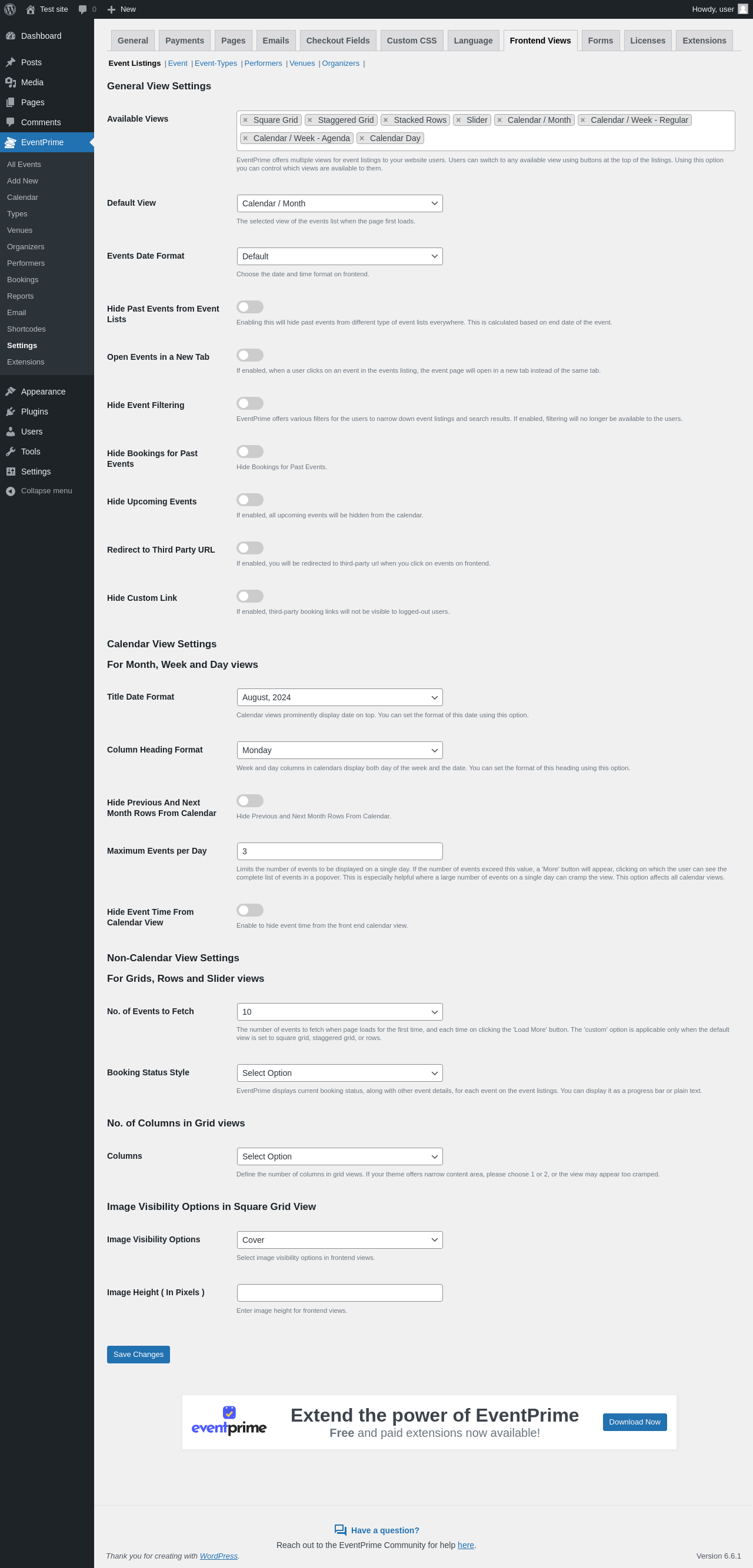Click the Collapse menu arrow icon
The image size is (753, 1568).
(11, 492)
